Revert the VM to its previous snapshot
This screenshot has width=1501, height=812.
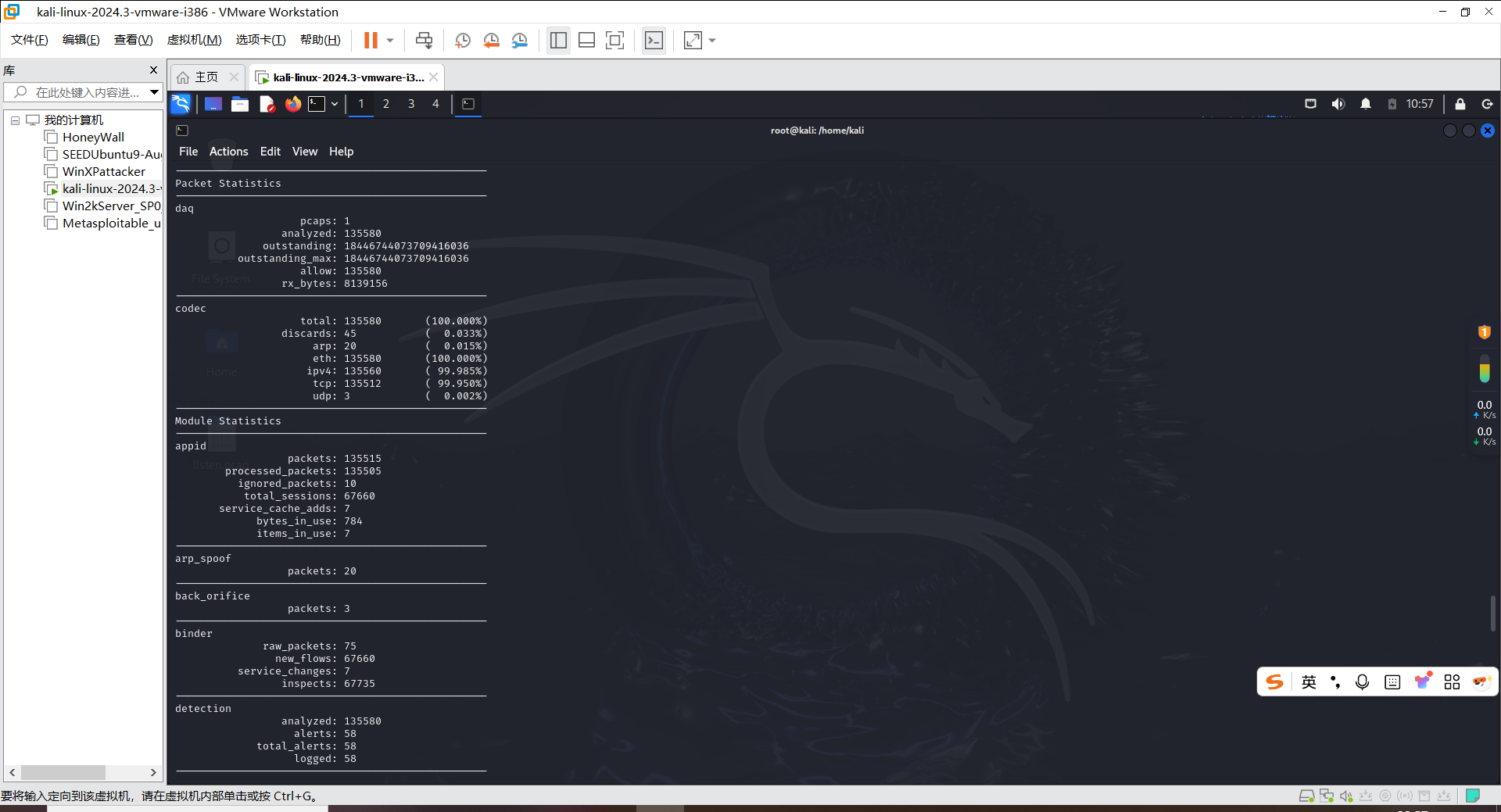(x=491, y=40)
